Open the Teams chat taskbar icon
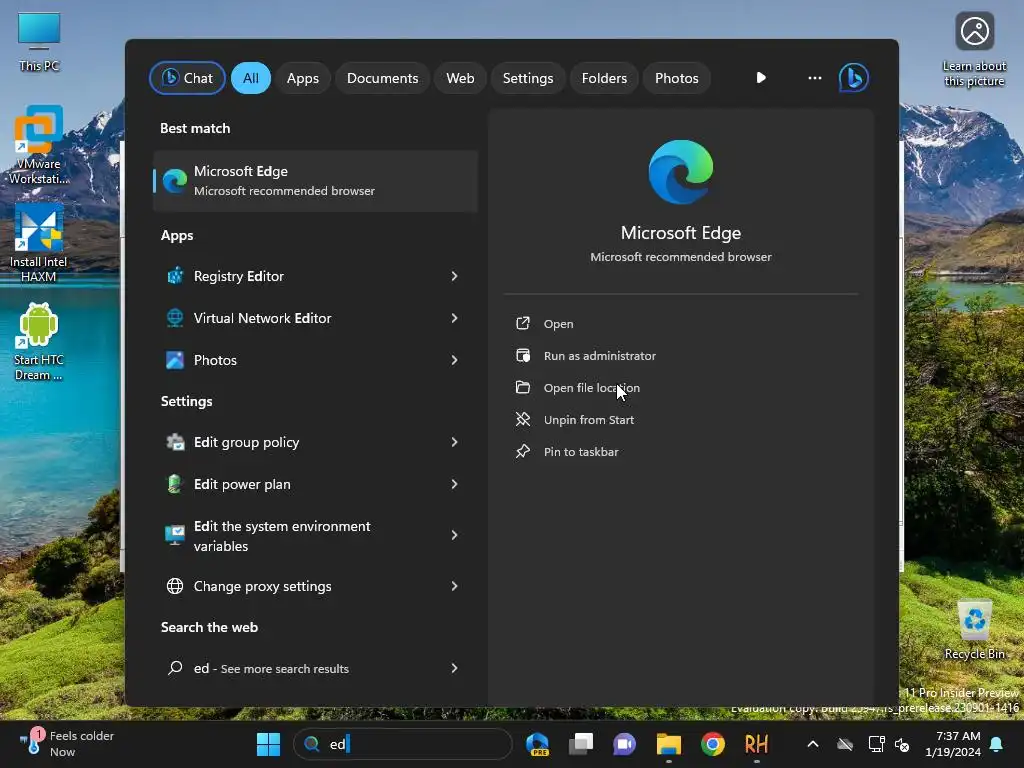This screenshot has width=1024, height=768. pos(624,744)
